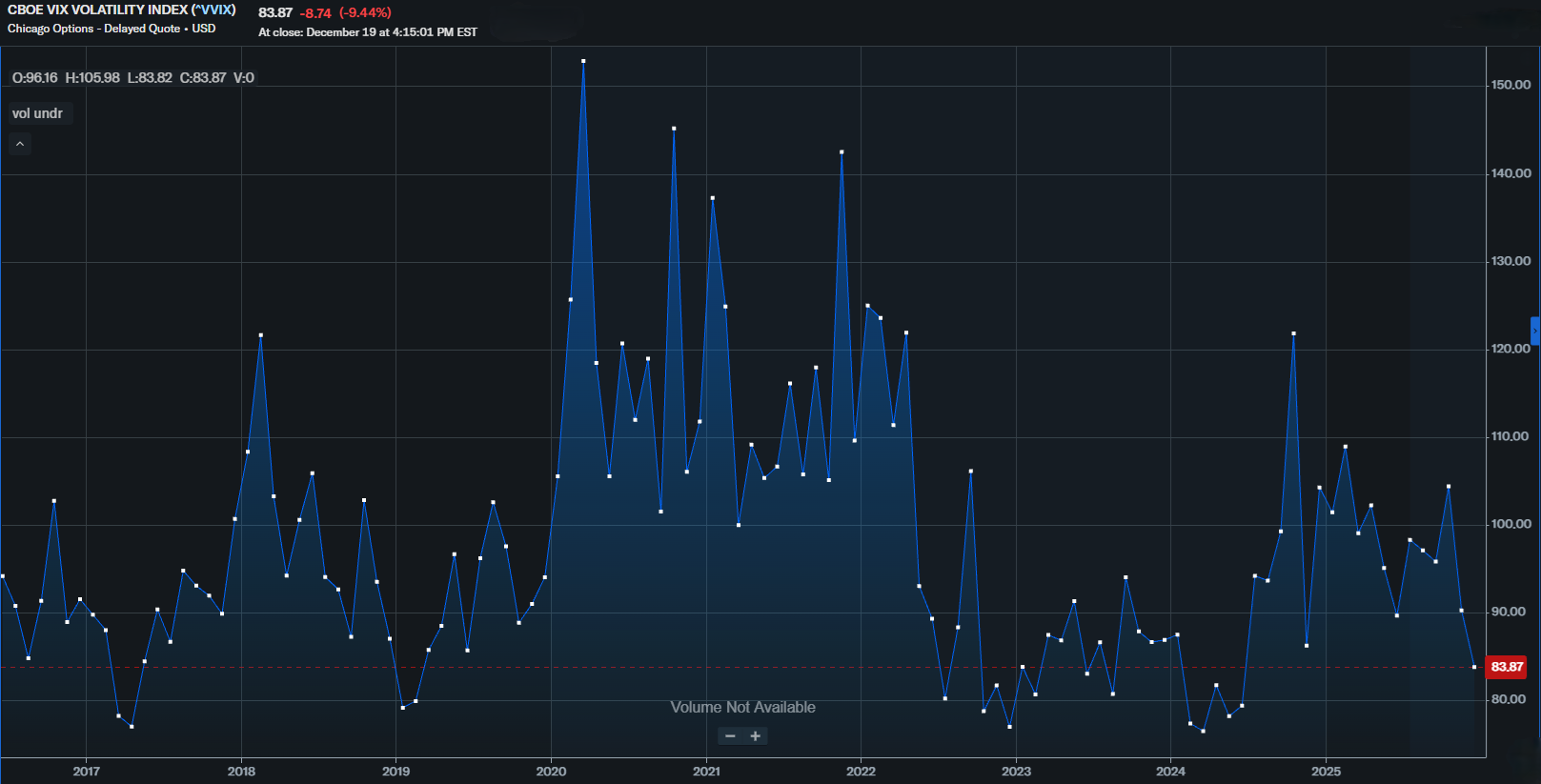This screenshot has height=784, width=1541.
Task: Click the 2021 label on the time axis
Action: click(706, 772)
